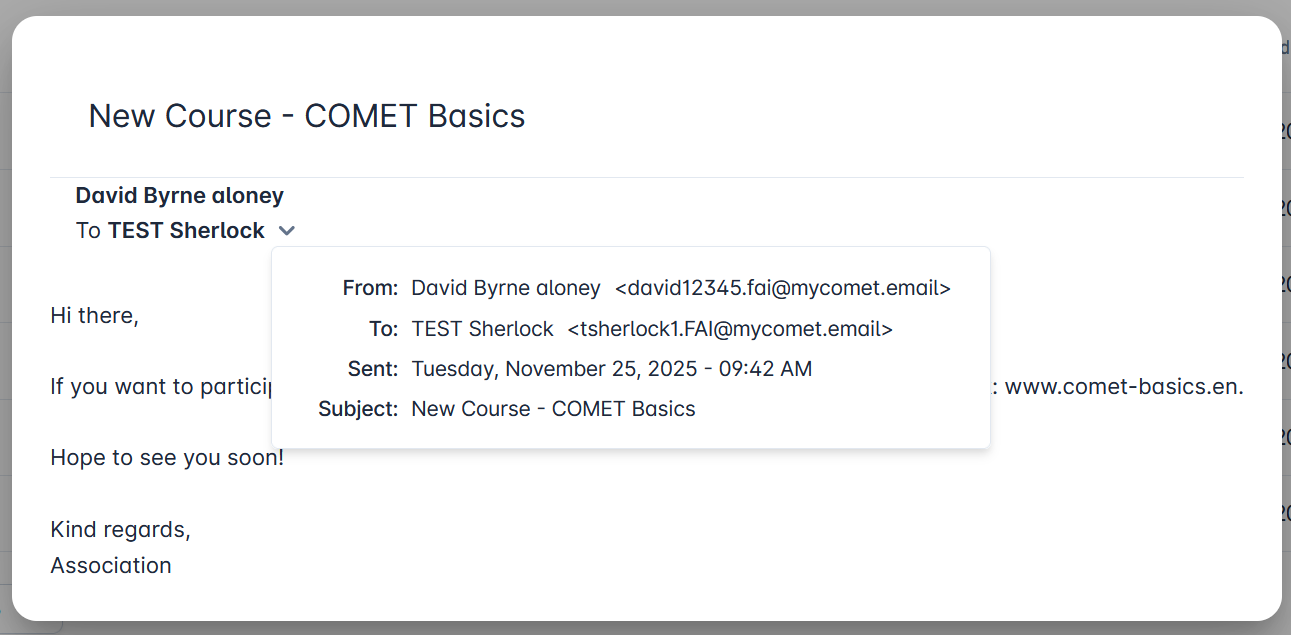Image resolution: width=1291 pixels, height=635 pixels.
Task: Click the 'Sent:' label in details popup
Action: 373,369
